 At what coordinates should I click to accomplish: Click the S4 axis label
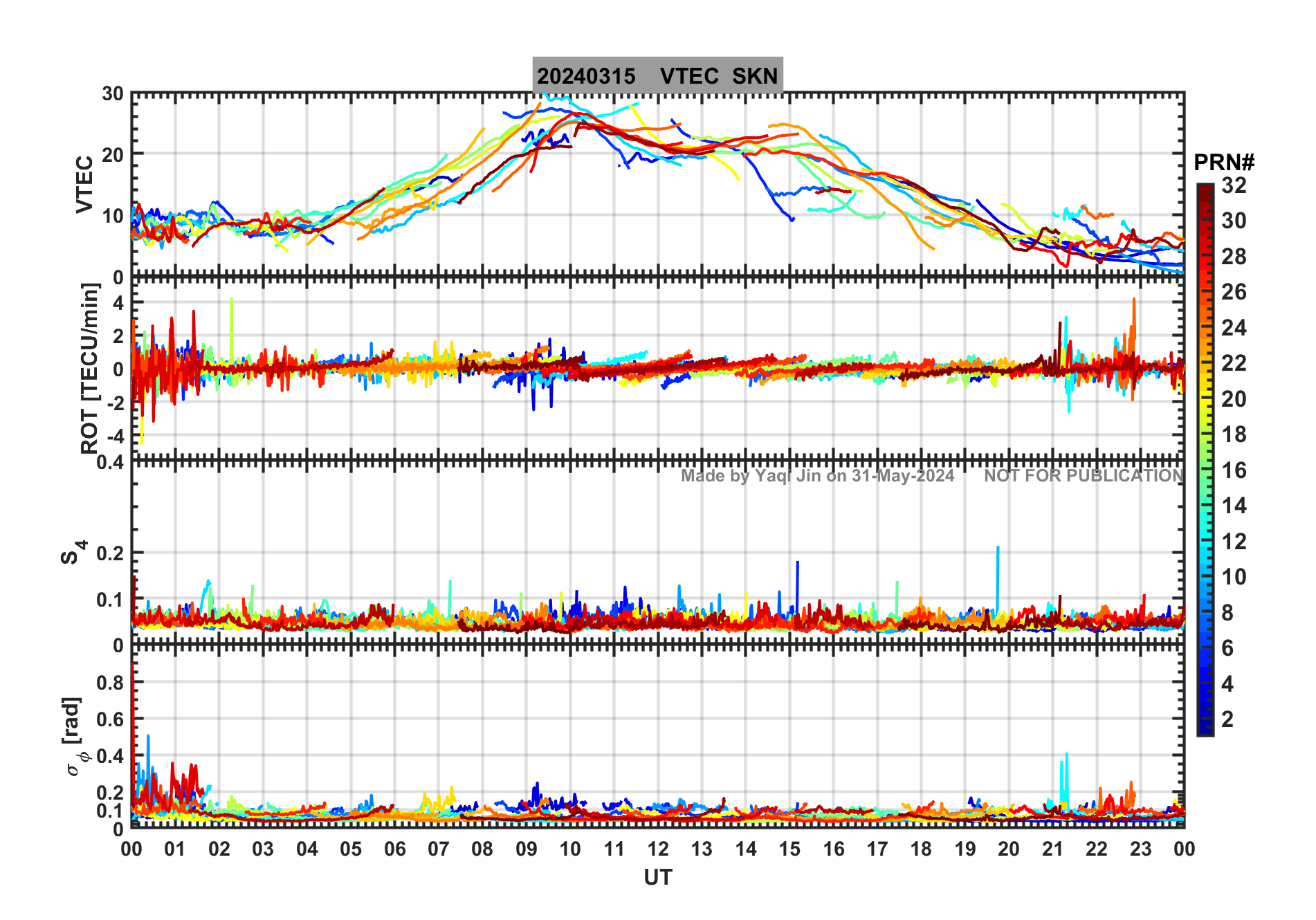point(73,552)
